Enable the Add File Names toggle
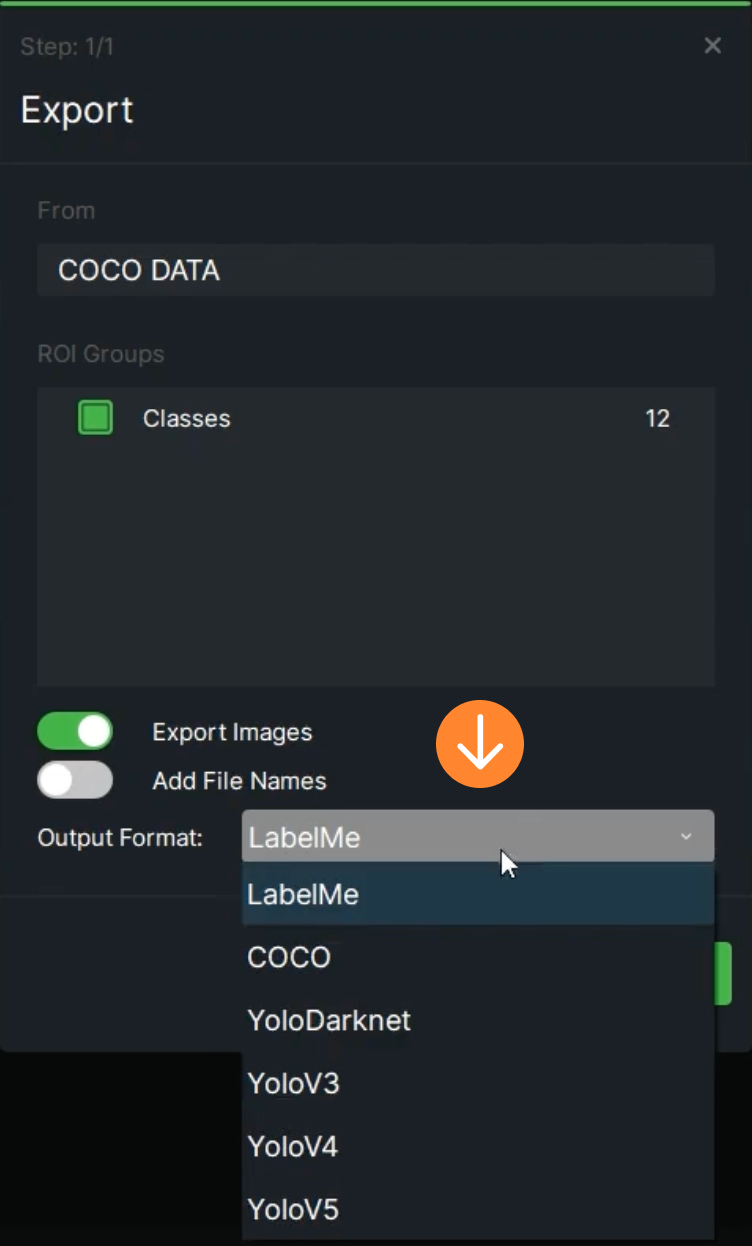 tap(75, 780)
